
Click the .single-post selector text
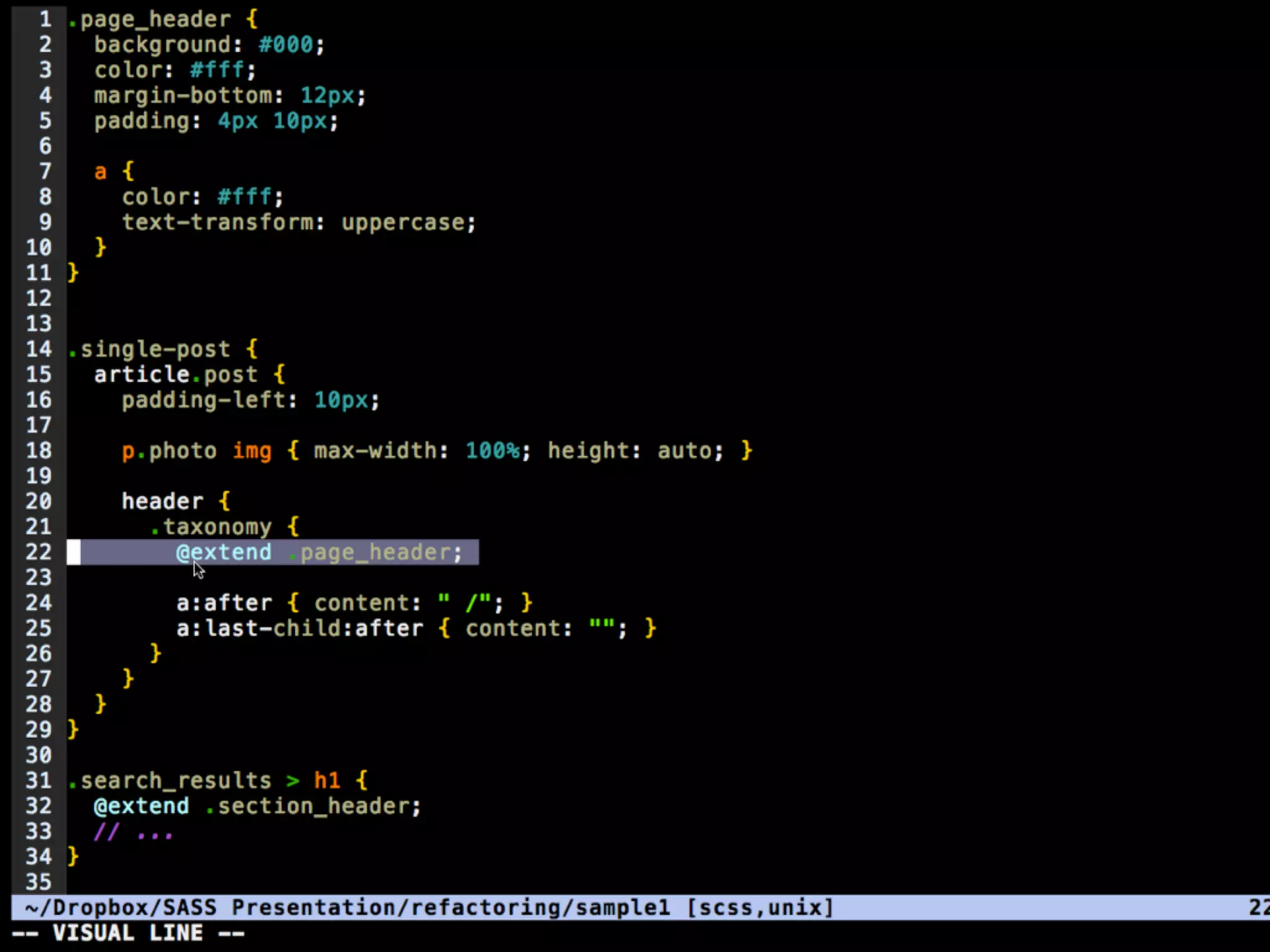tap(149, 349)
